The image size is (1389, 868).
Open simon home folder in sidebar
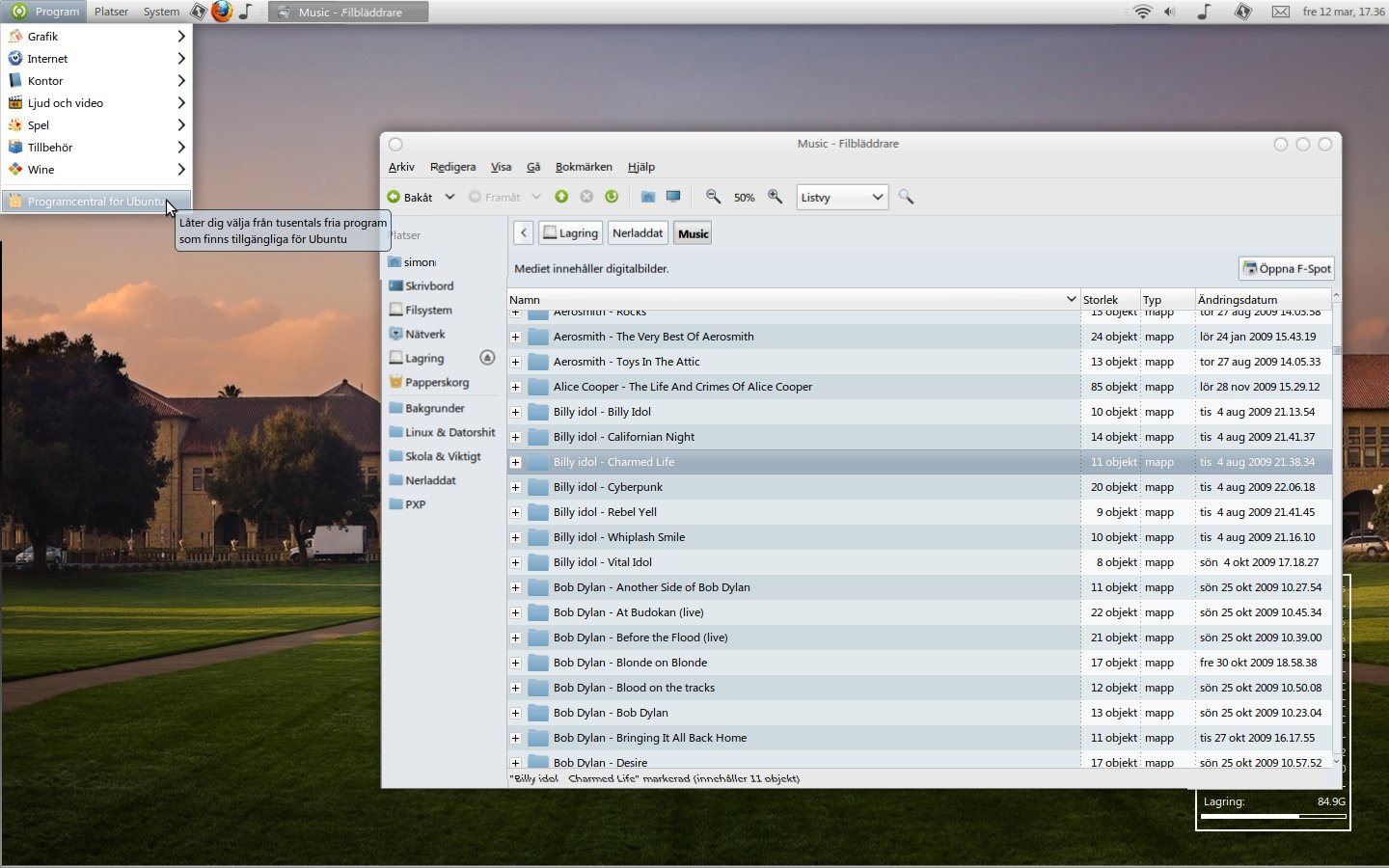(x=412, y=261)
